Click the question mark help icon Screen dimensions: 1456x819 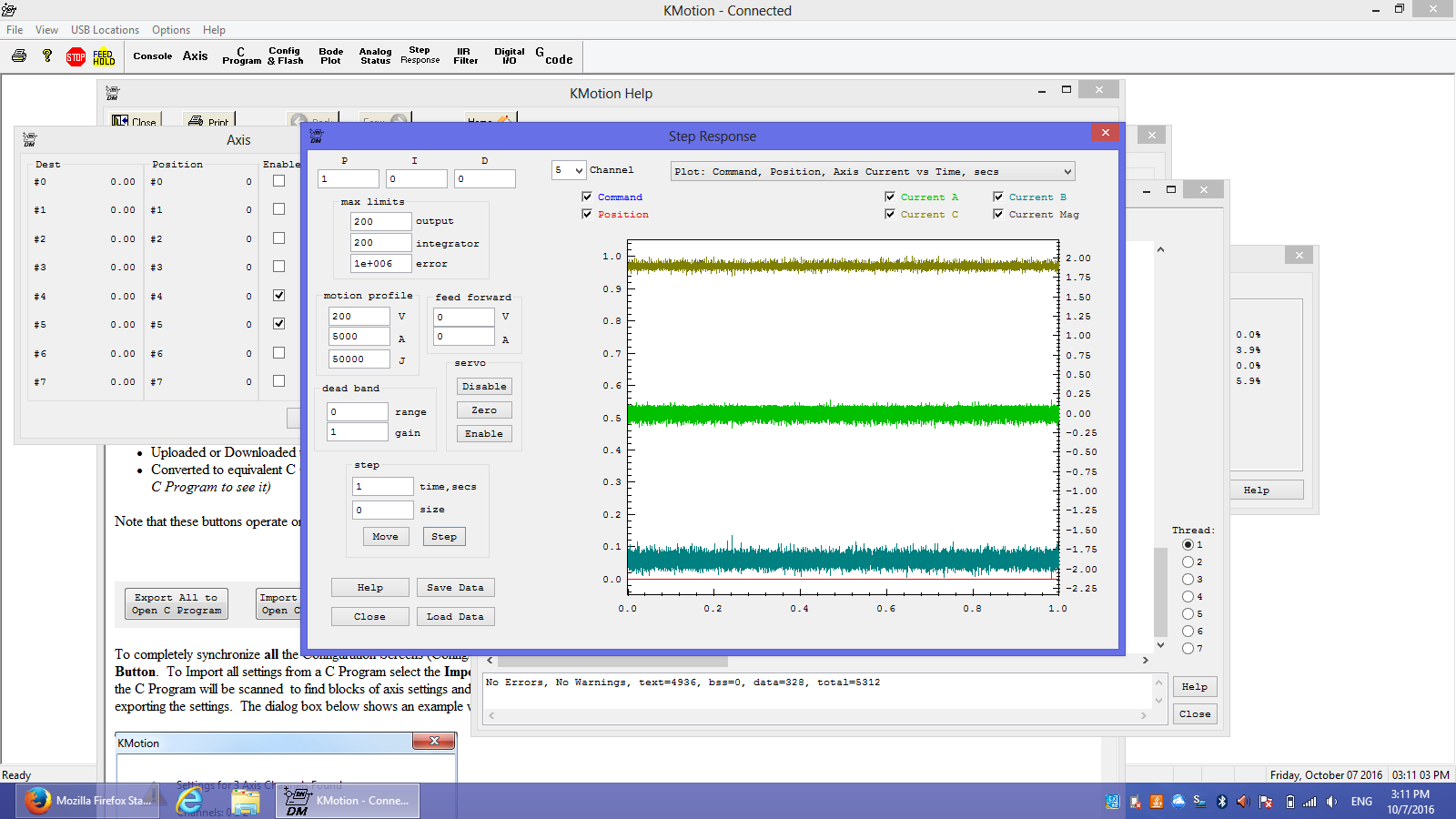47,56
